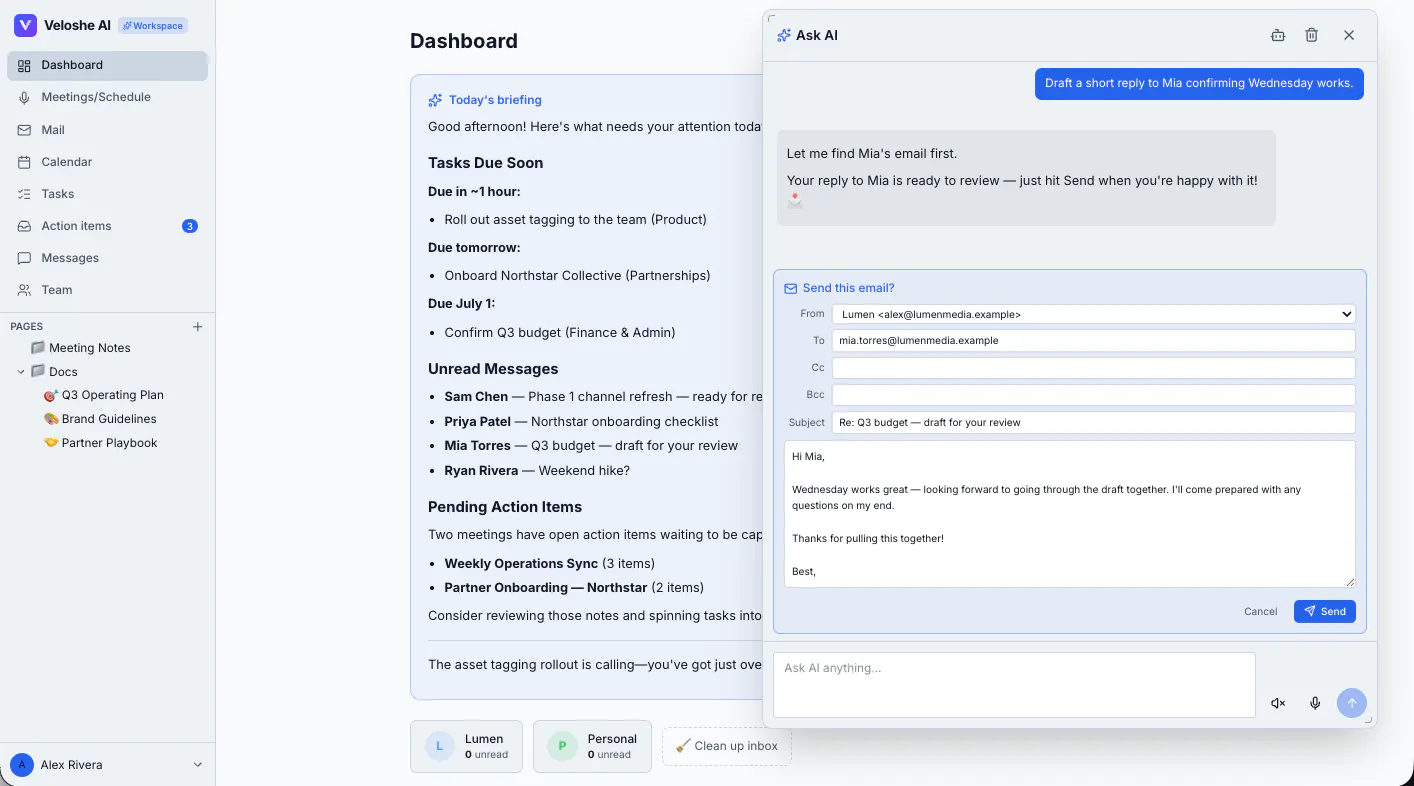Close the Ask AI panel
Viewport: 1414px width, 786px height.
[x=1349, y=35]
